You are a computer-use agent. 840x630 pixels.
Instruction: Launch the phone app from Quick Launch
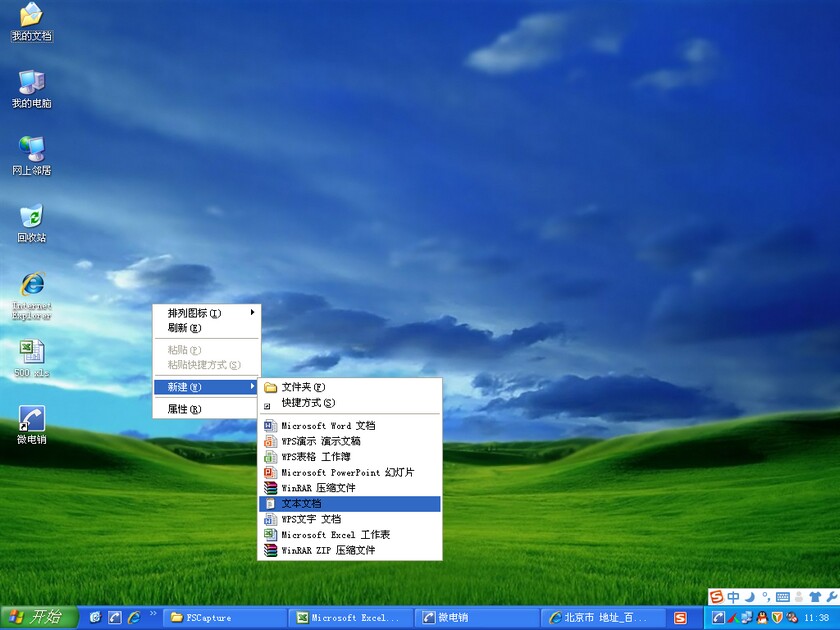point(115,618)
